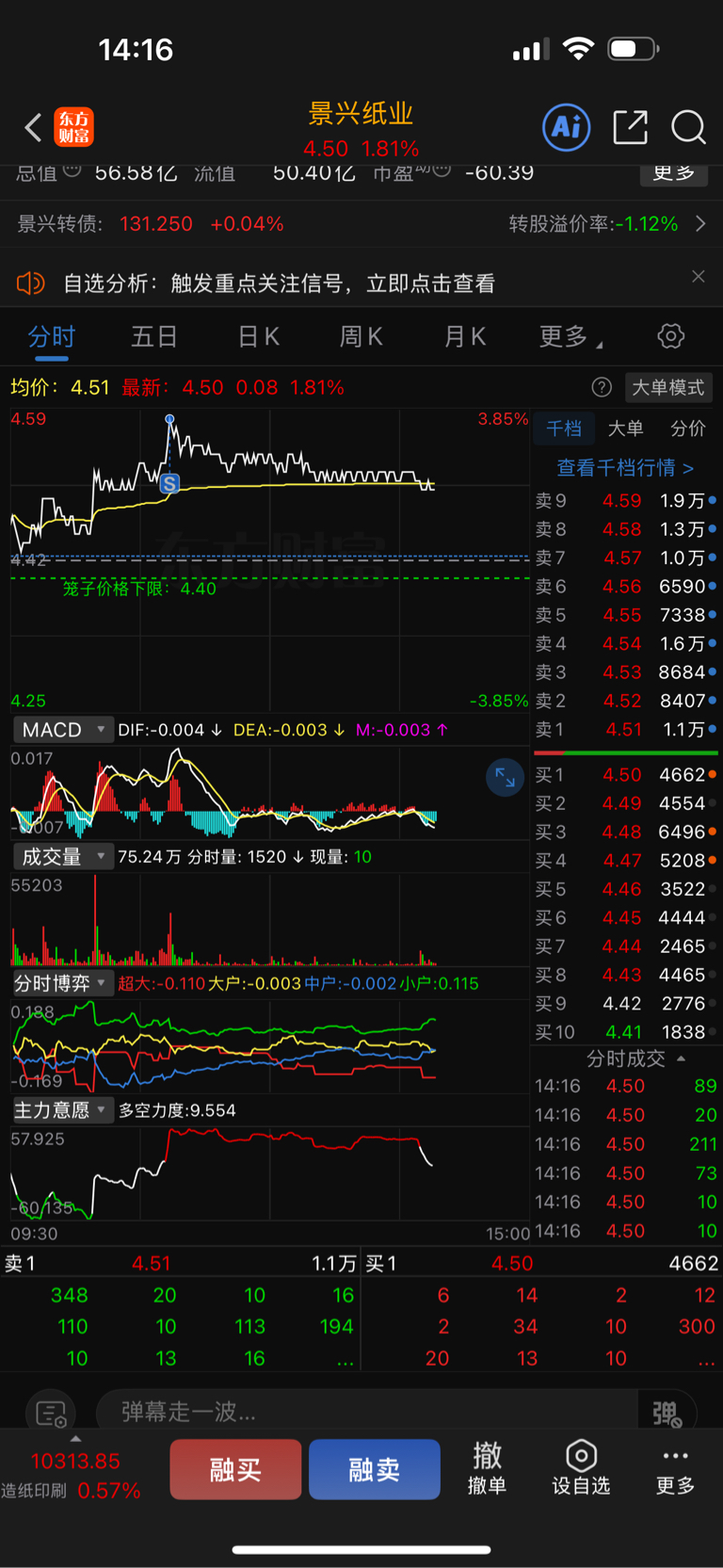Screen dimensions: 723x1568
Task: Tap bottom 买1 4.50 queue header
Action: 541,1264
